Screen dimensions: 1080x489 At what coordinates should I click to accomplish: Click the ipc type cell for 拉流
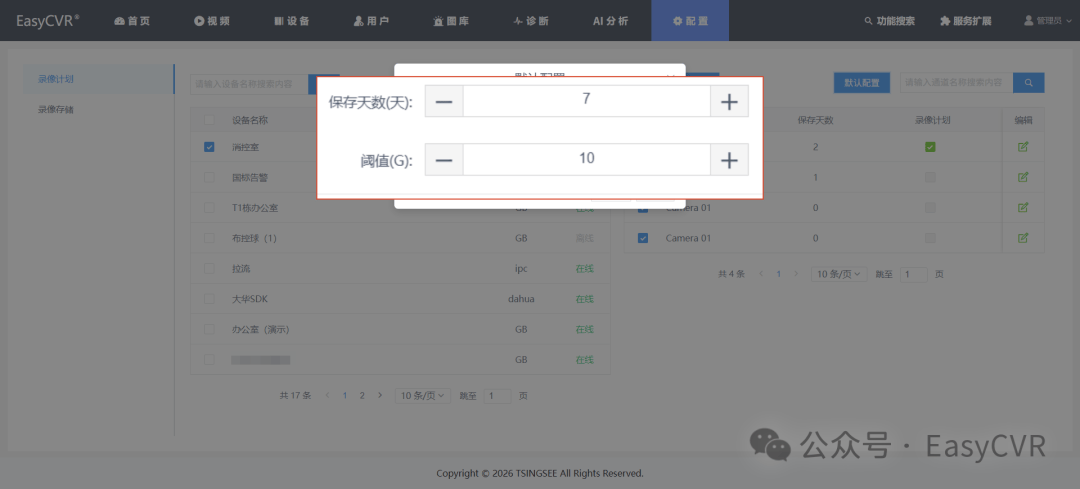point(521,269)
